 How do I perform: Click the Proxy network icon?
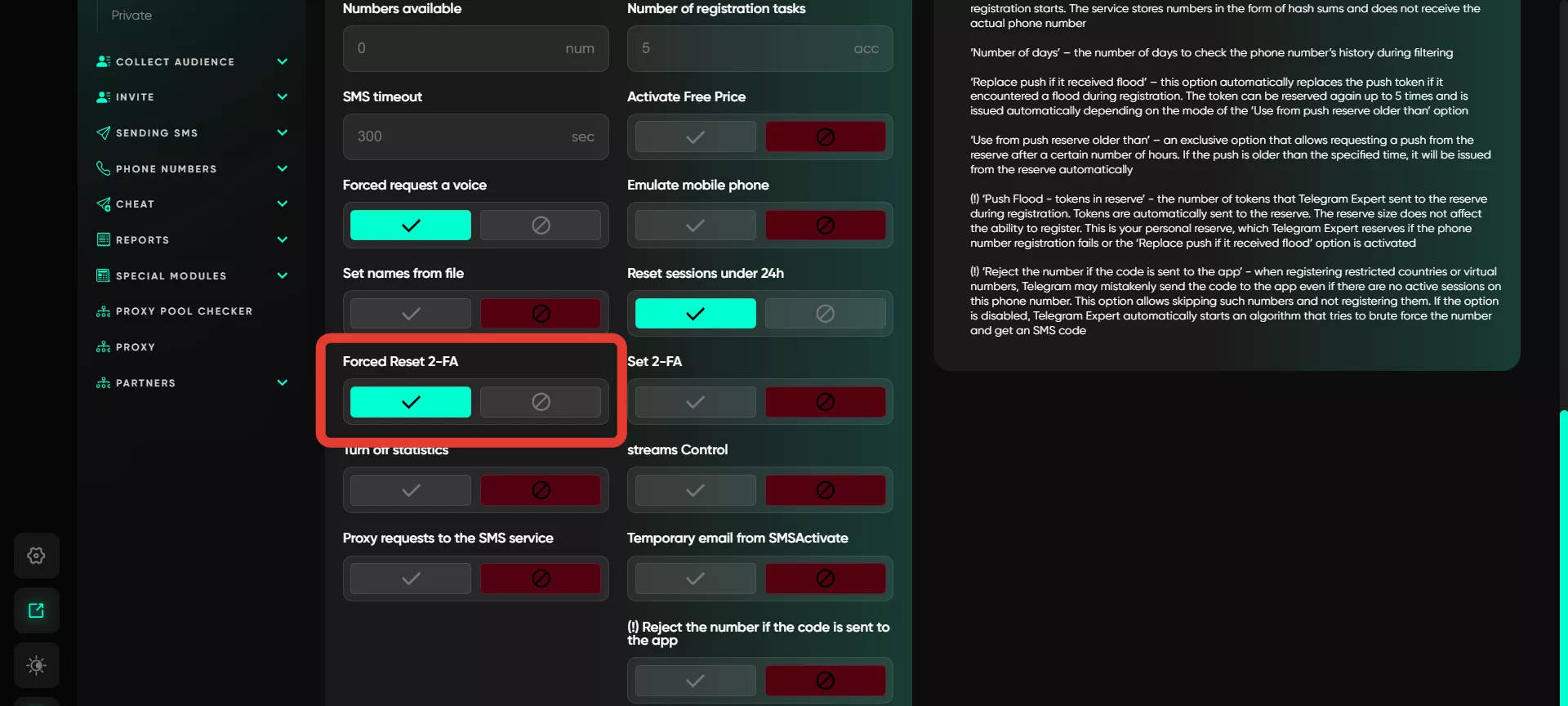(x=103, y=346)
